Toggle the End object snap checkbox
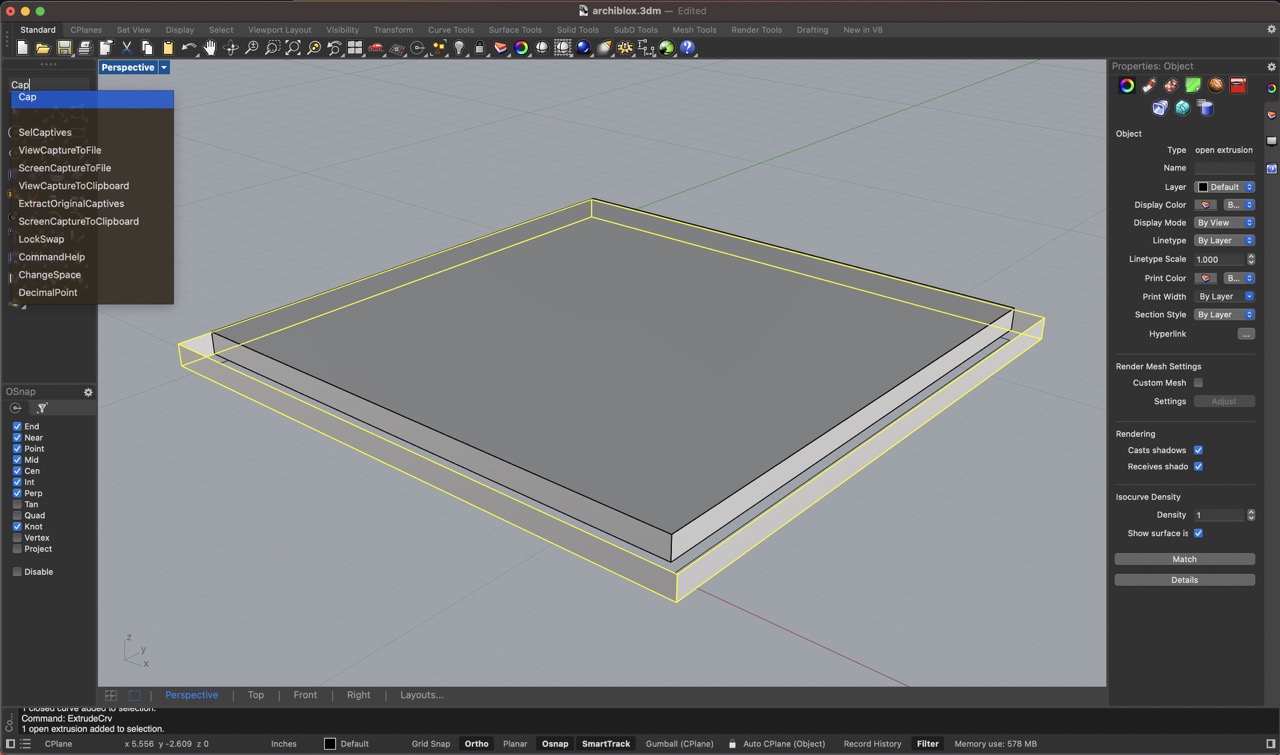This screenshot has height=755, width=1280. coord(17,426)
